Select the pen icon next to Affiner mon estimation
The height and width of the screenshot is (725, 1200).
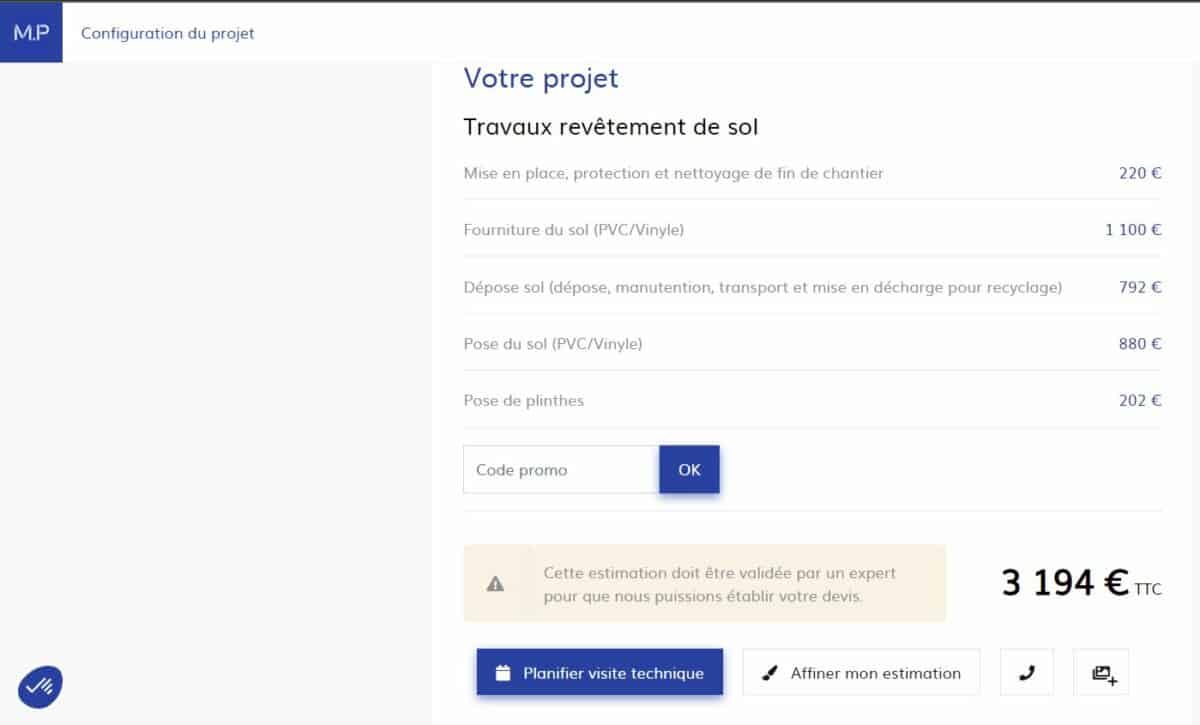pyautogui.click(x=768, y=672)
